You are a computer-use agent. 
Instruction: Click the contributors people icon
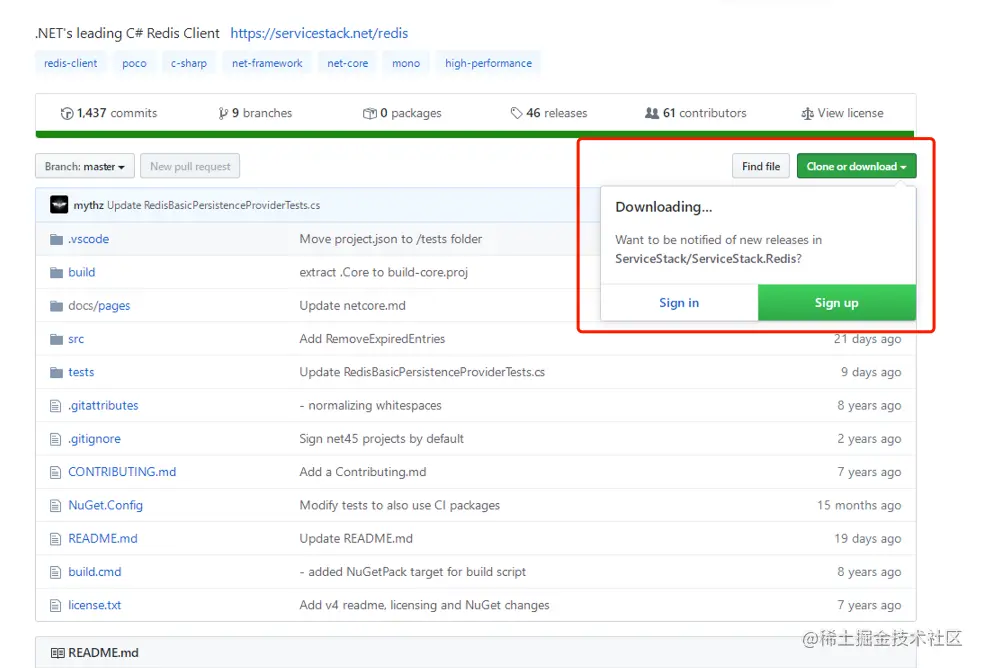(652, 113)
